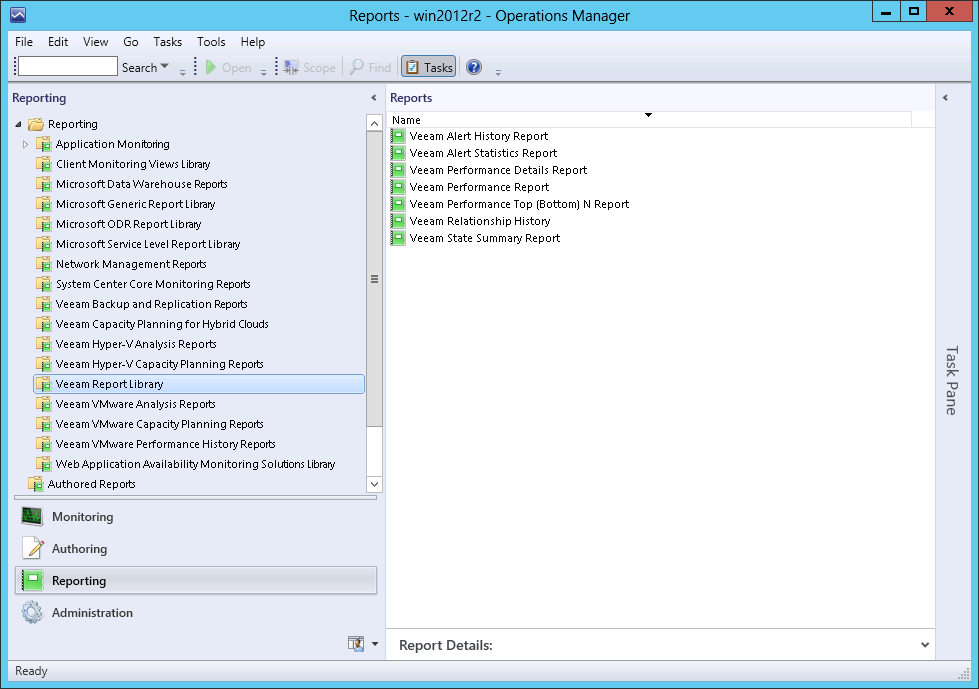
Task: Click the Find magnifier toolbar button
Action: [x=371, y=67]
